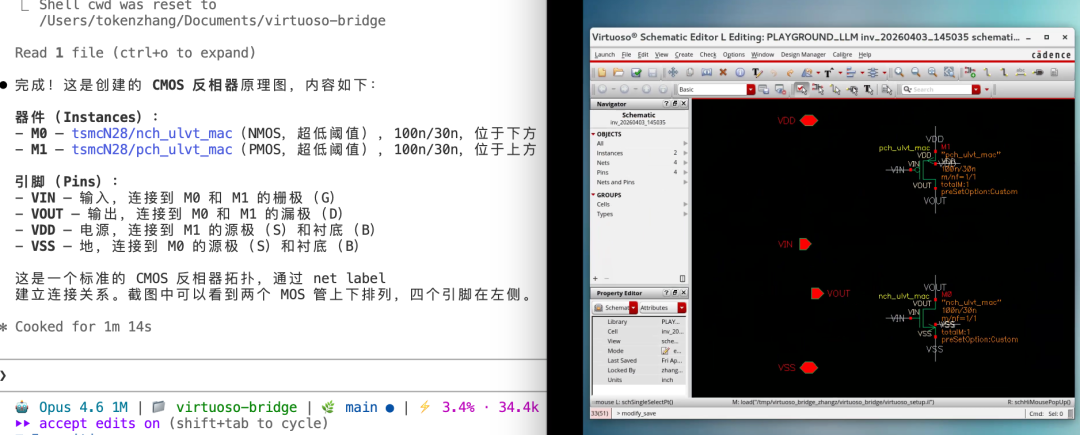Open the Design Manager menu

click(x=804, y=54)
